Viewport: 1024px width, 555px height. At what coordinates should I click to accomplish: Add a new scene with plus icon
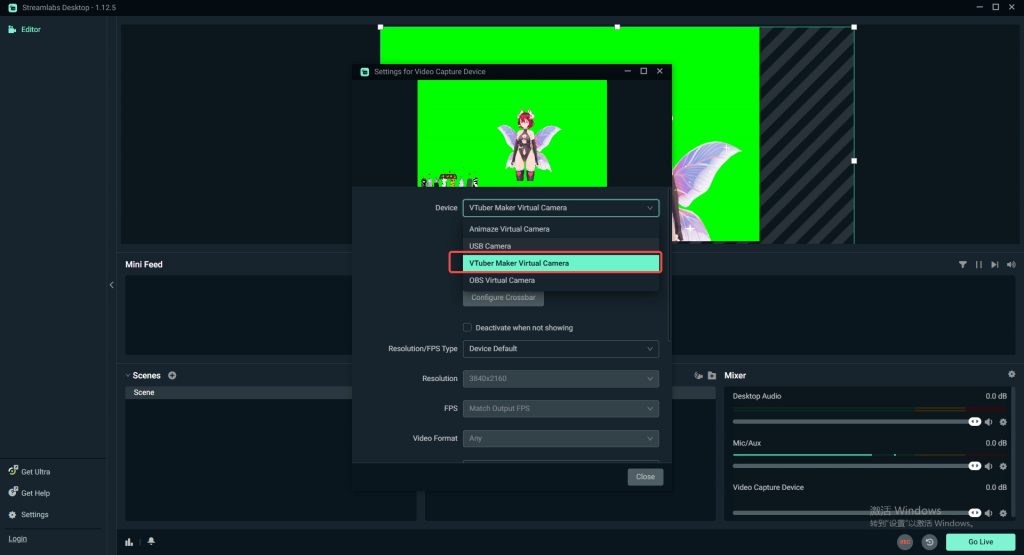point(172,375)
